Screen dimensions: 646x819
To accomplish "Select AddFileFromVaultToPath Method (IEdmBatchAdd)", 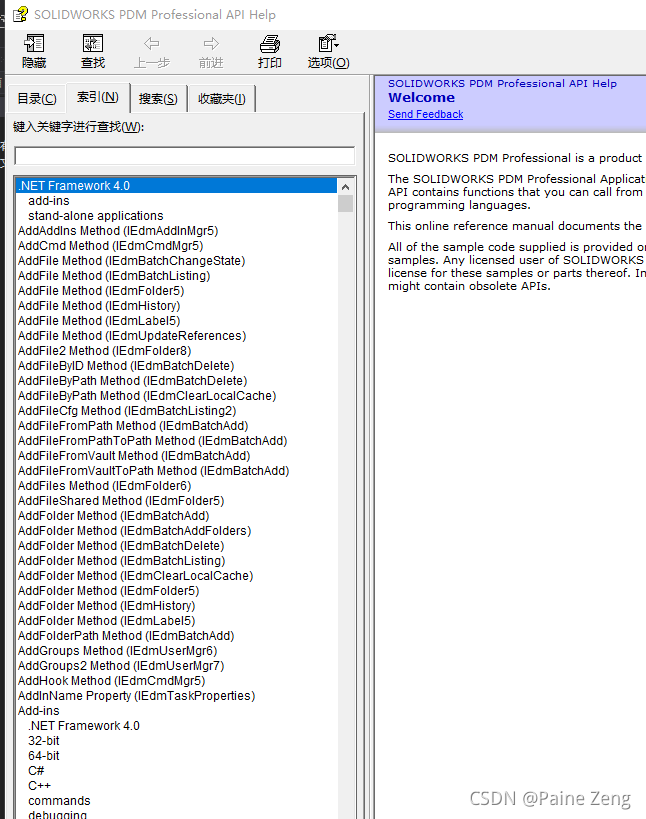I will click(154, 471).
